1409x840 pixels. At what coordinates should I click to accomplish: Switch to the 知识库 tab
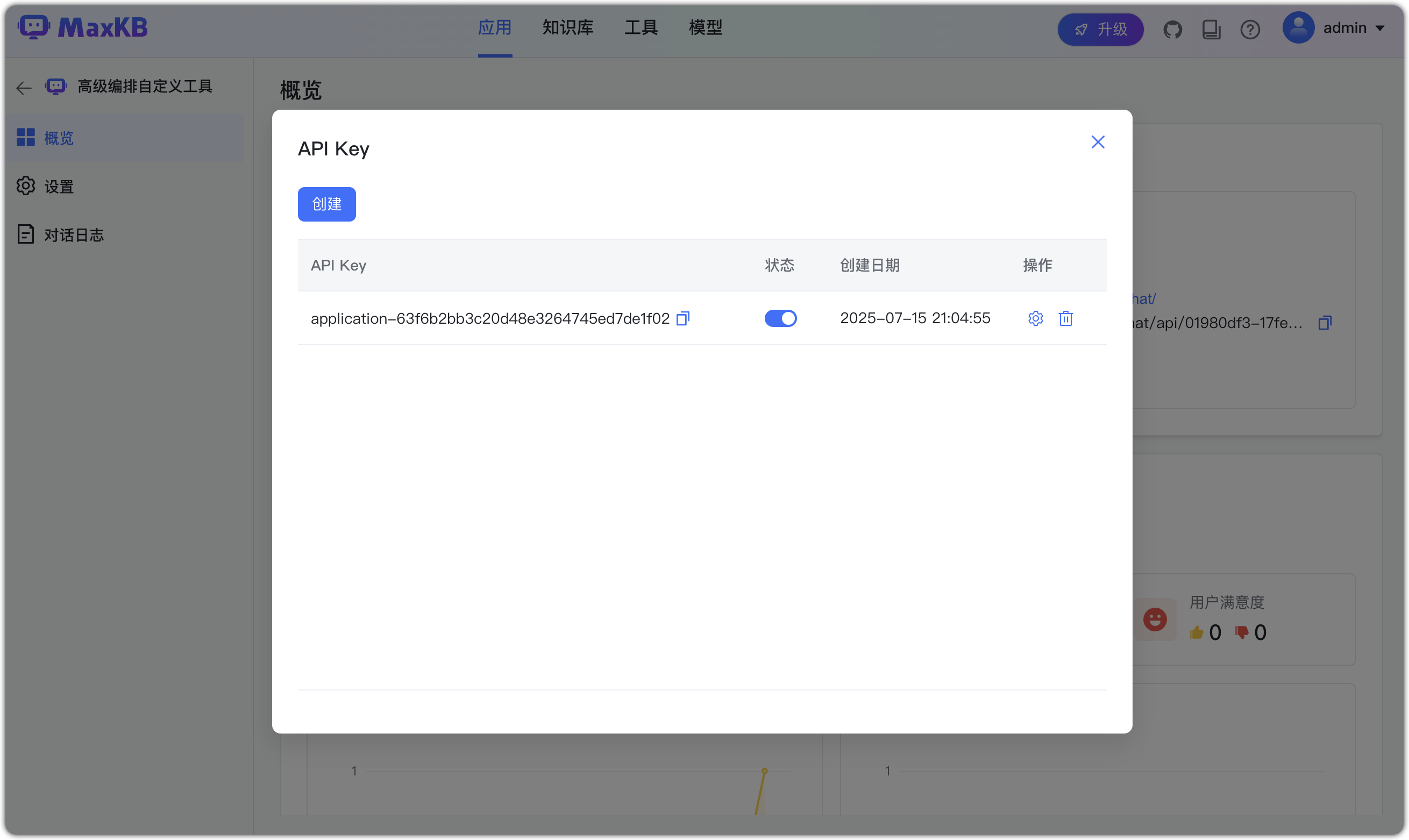click(567, 27)
